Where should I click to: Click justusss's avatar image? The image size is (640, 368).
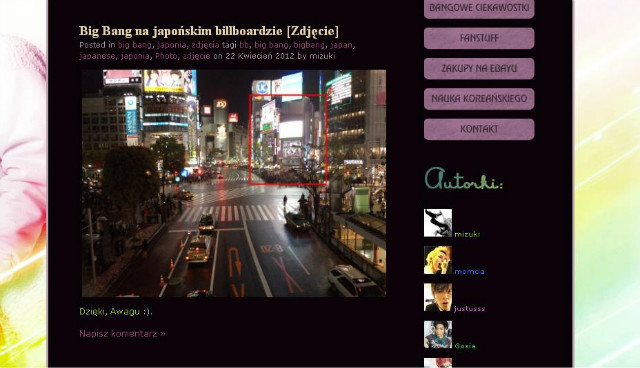point(438,297)
